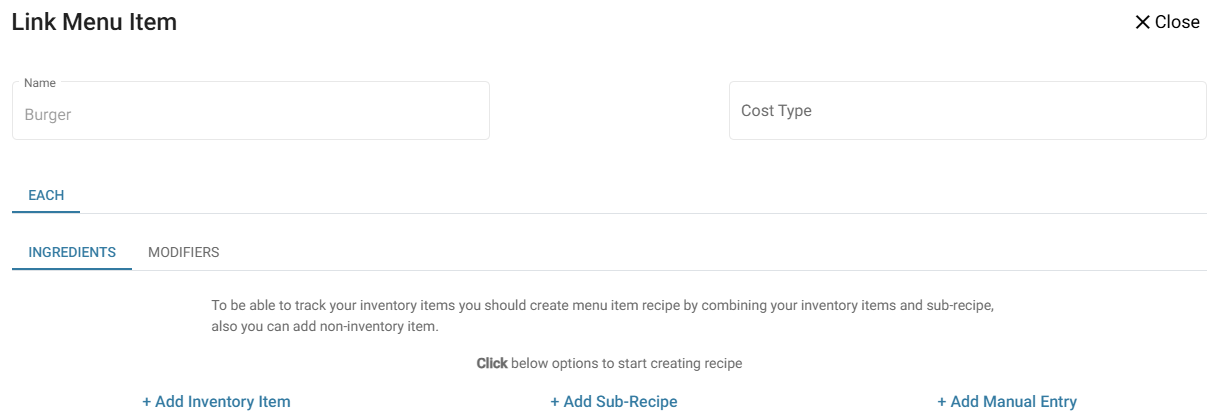Click the small Name field label
This screenshot has height=417, width=1212.
click(40, 83)
